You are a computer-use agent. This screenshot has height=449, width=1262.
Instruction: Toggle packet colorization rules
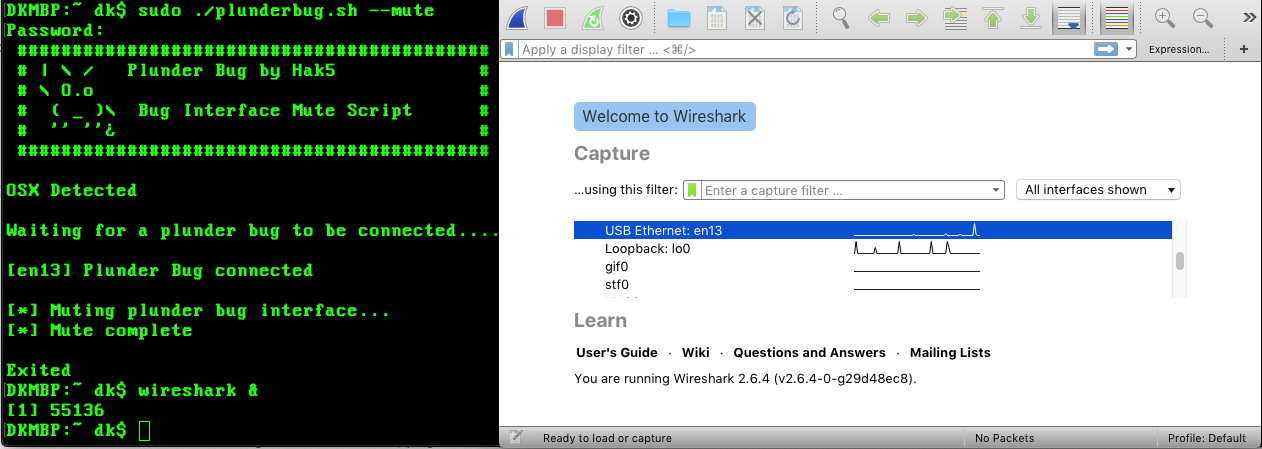[x=1115, y=18]
